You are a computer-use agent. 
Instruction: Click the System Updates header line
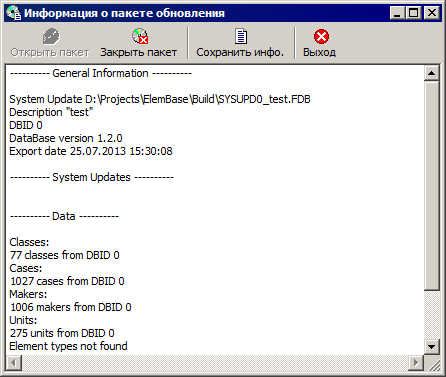pos(92,177)
